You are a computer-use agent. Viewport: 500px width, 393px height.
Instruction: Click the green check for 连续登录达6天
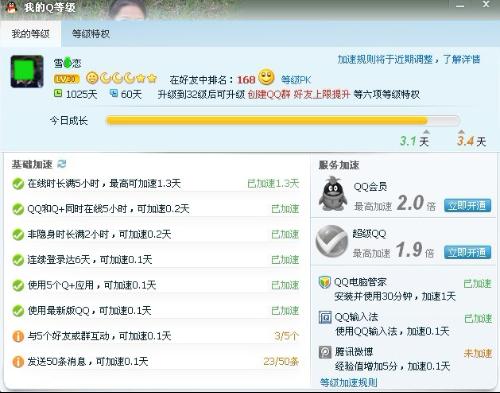18,260
